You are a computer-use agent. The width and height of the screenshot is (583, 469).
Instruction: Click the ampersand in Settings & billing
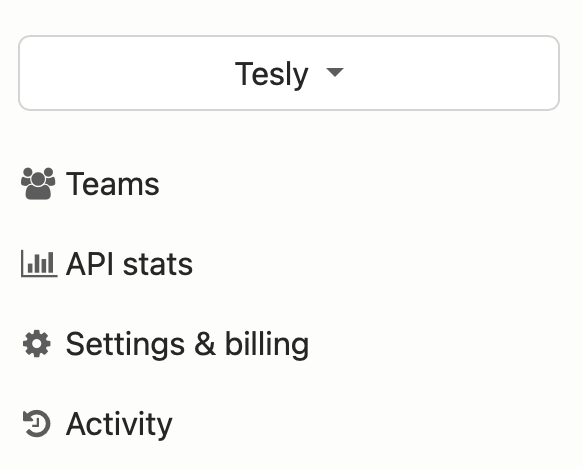(x=205, y=344)
